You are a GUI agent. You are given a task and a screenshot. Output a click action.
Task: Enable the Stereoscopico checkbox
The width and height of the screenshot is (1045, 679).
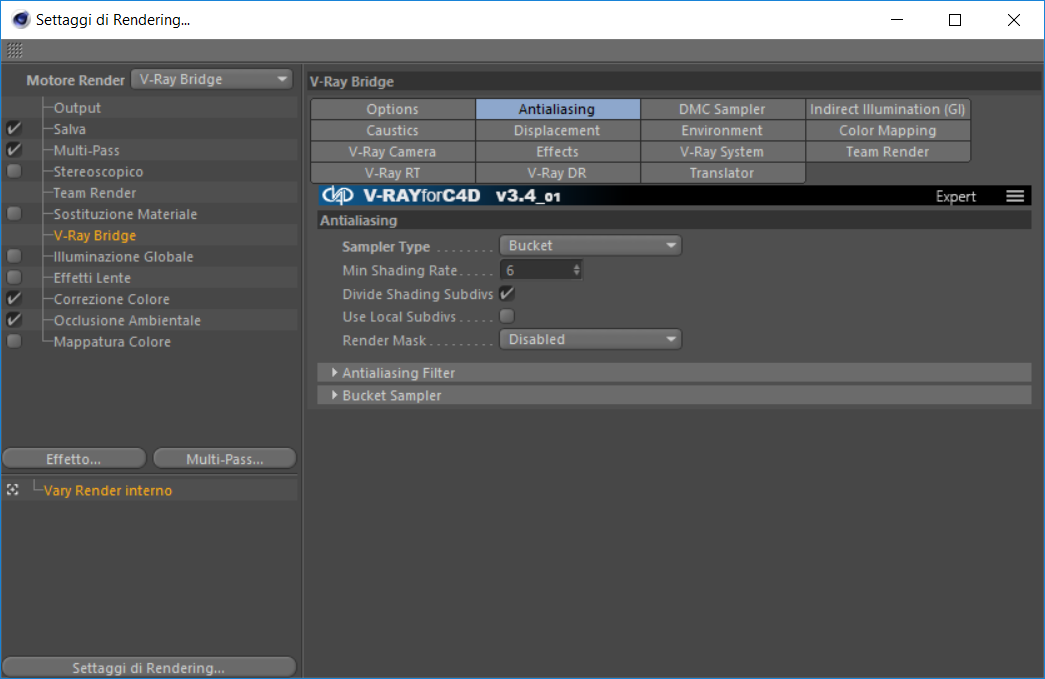[x=14, y=171]
